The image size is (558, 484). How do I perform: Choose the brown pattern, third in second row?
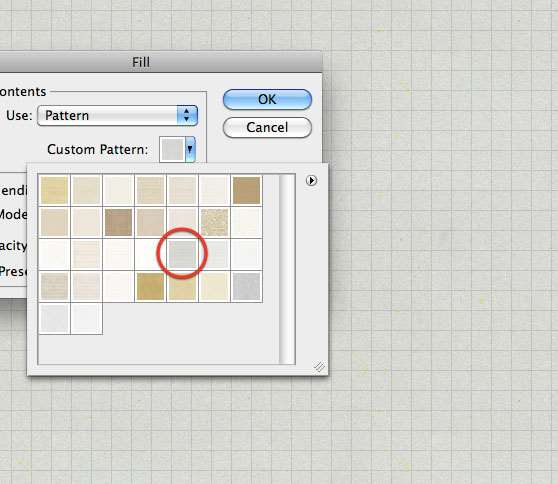click(119, 222)
